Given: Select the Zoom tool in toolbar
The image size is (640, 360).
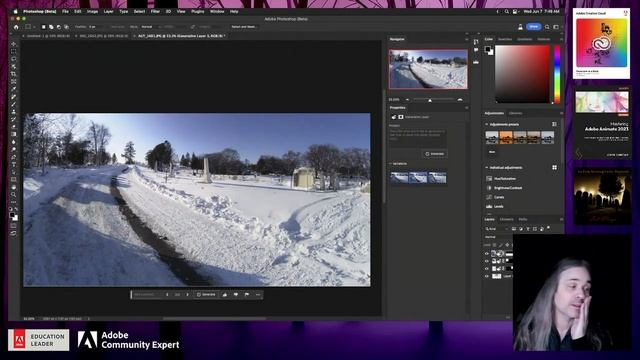Looking at the screenshot, I should click(13, 195).
